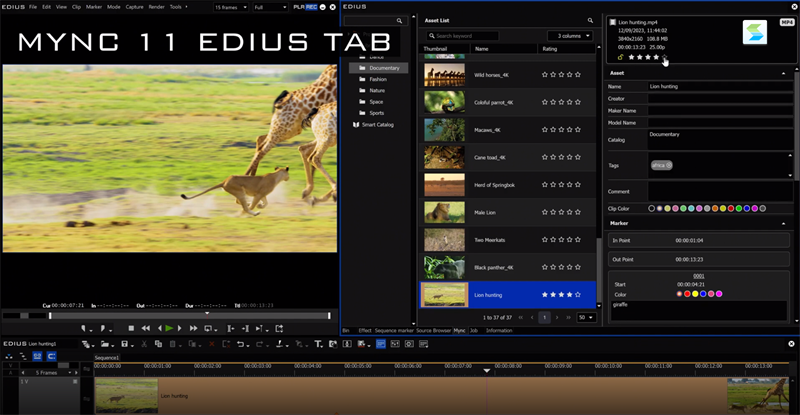Image resolution: width=800 pixels, height=415 pixels.
Task: Click the Open project folder icon
Action: 105,344
